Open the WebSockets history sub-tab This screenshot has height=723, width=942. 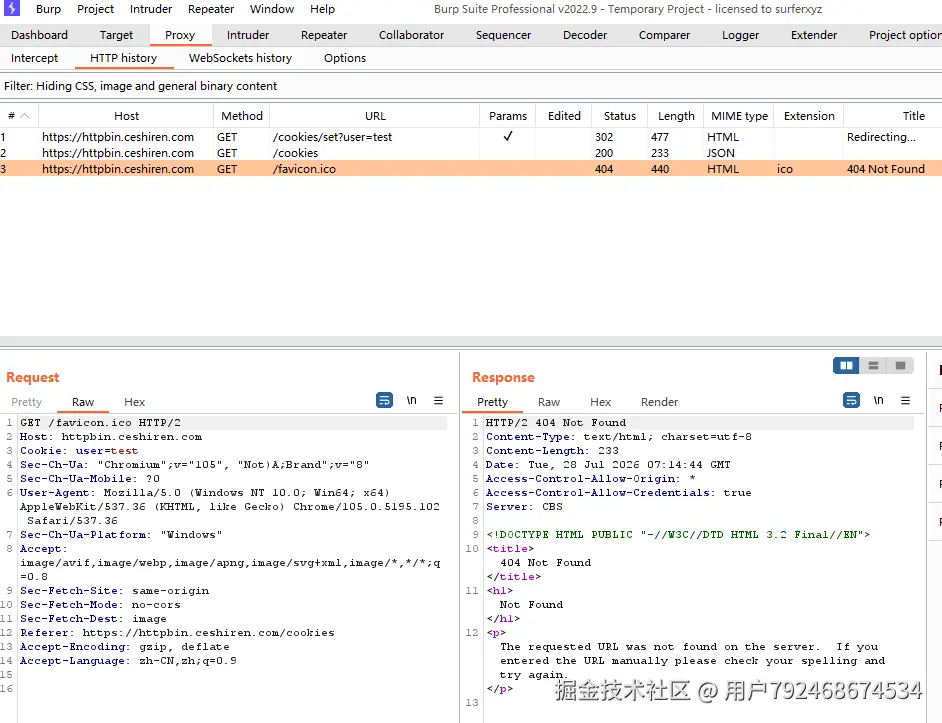pos(240,58)
